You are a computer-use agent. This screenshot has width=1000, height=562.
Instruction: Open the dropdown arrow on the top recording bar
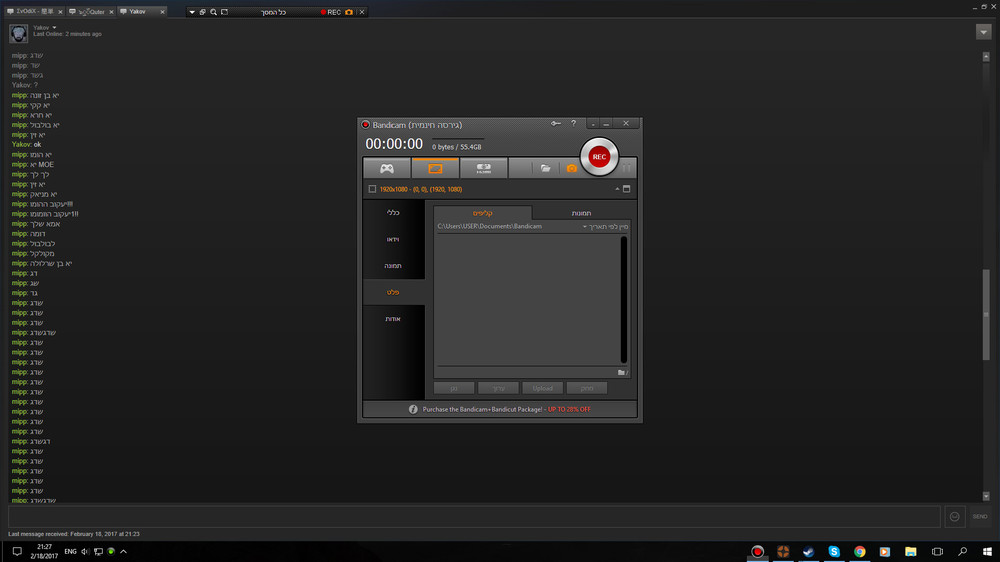(x=191, y=12)
